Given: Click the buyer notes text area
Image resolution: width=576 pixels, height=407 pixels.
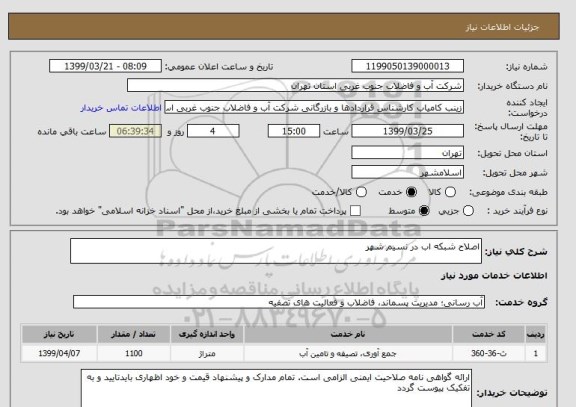Looking at the screenshot, I should (x=276, y=389).
